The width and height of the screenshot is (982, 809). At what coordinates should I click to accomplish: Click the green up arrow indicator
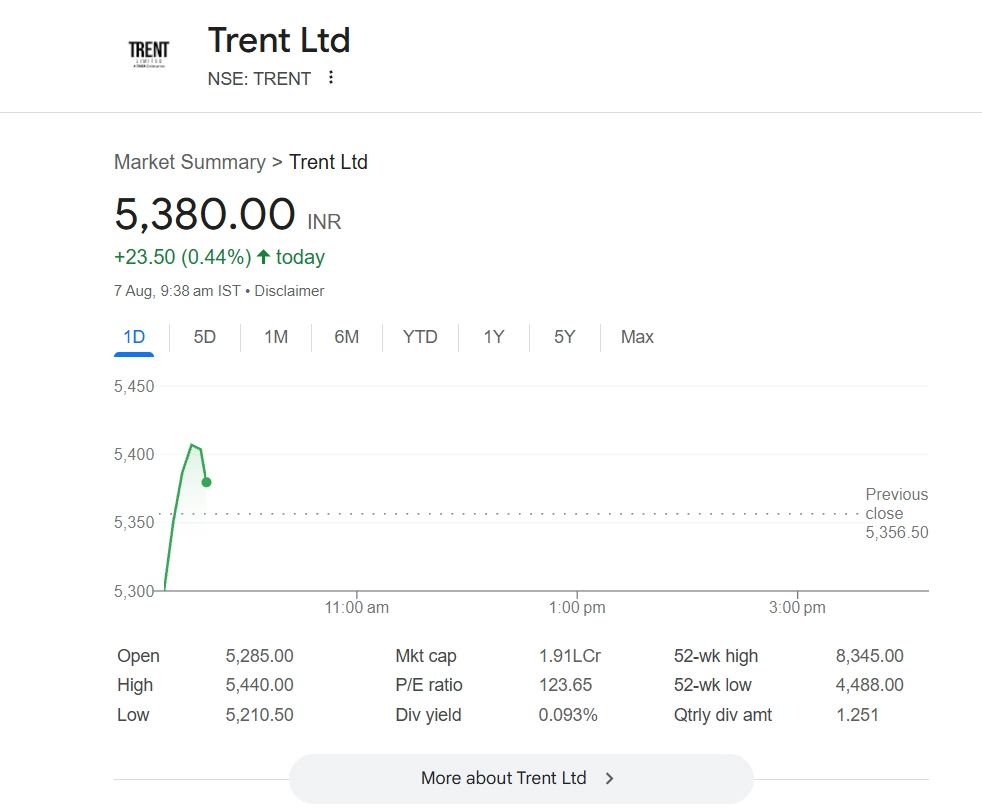tap(264, 257)
